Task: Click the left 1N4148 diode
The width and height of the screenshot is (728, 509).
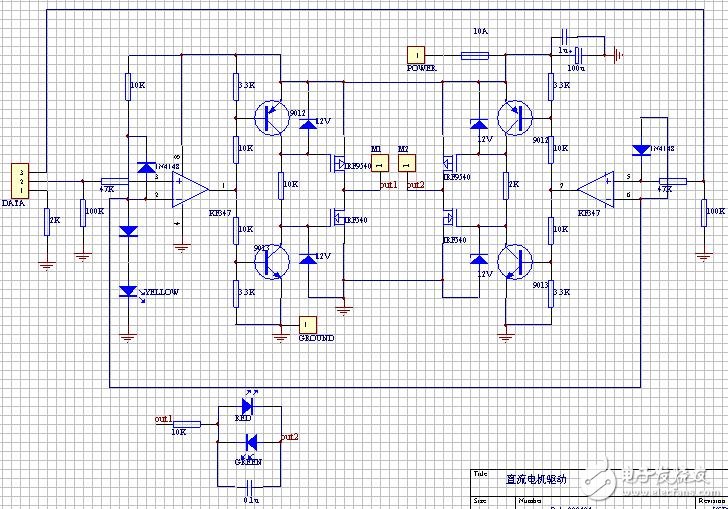Action: 146,168
